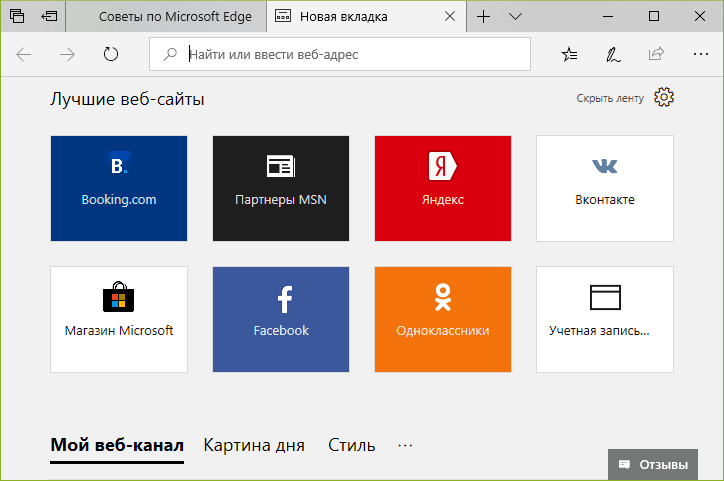The width and height of the screenshot is (724, 481).
Task: Open the Магазин Microsoft tile
Action: coord(119,319)
